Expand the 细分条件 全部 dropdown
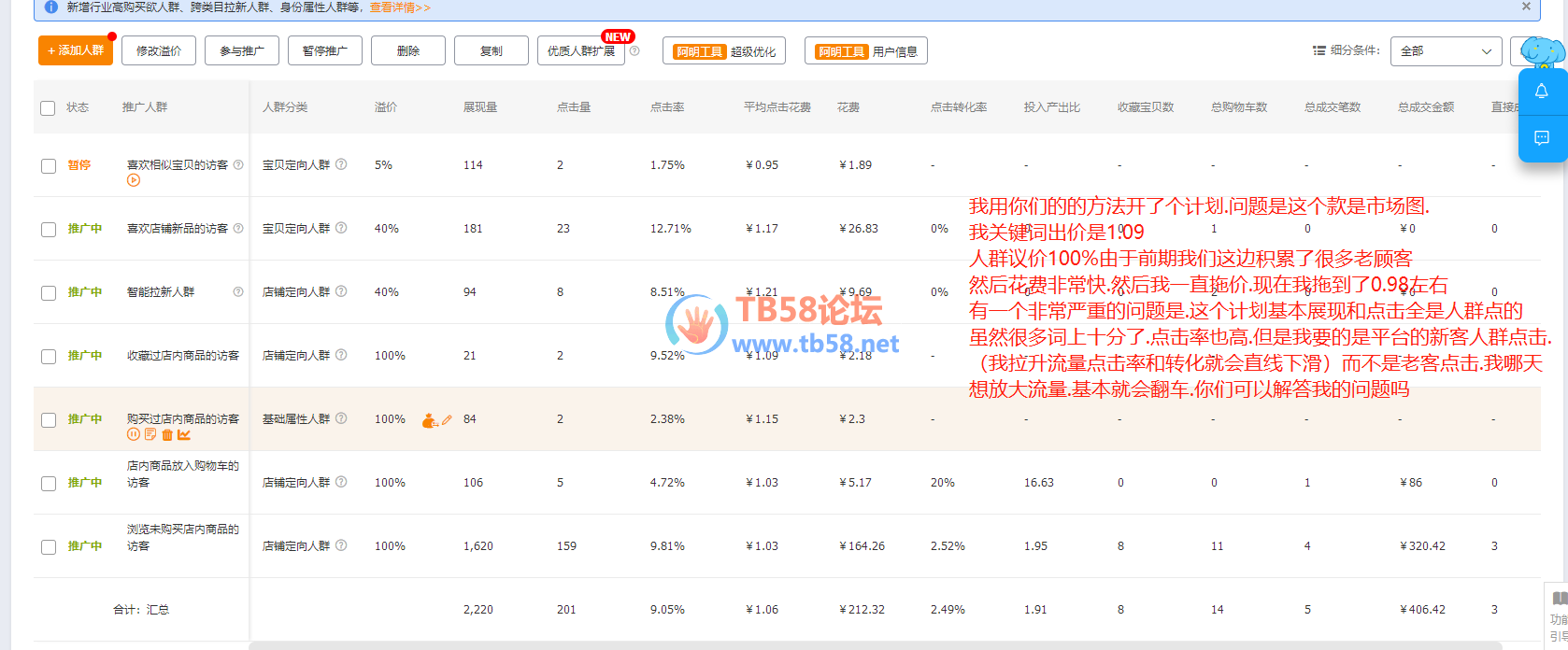 [x=1445, y=51]
